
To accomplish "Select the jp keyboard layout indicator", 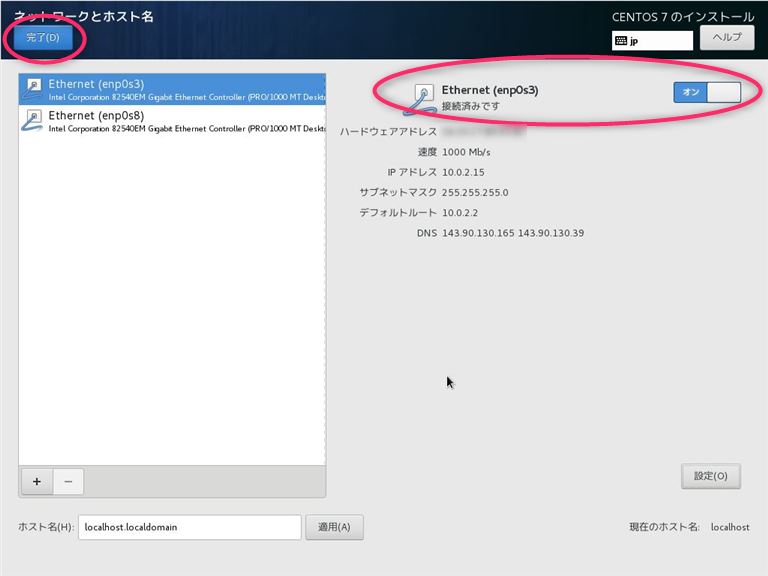I will 652,41.
